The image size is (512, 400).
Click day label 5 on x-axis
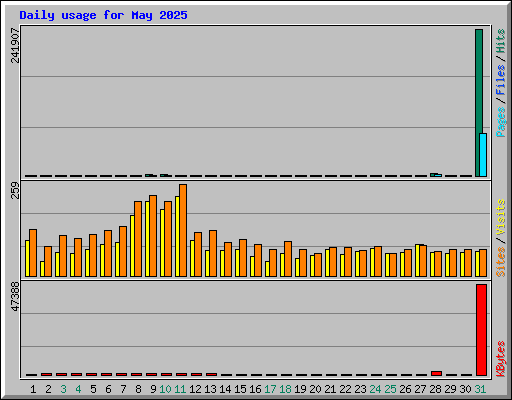tap(93, 389)
